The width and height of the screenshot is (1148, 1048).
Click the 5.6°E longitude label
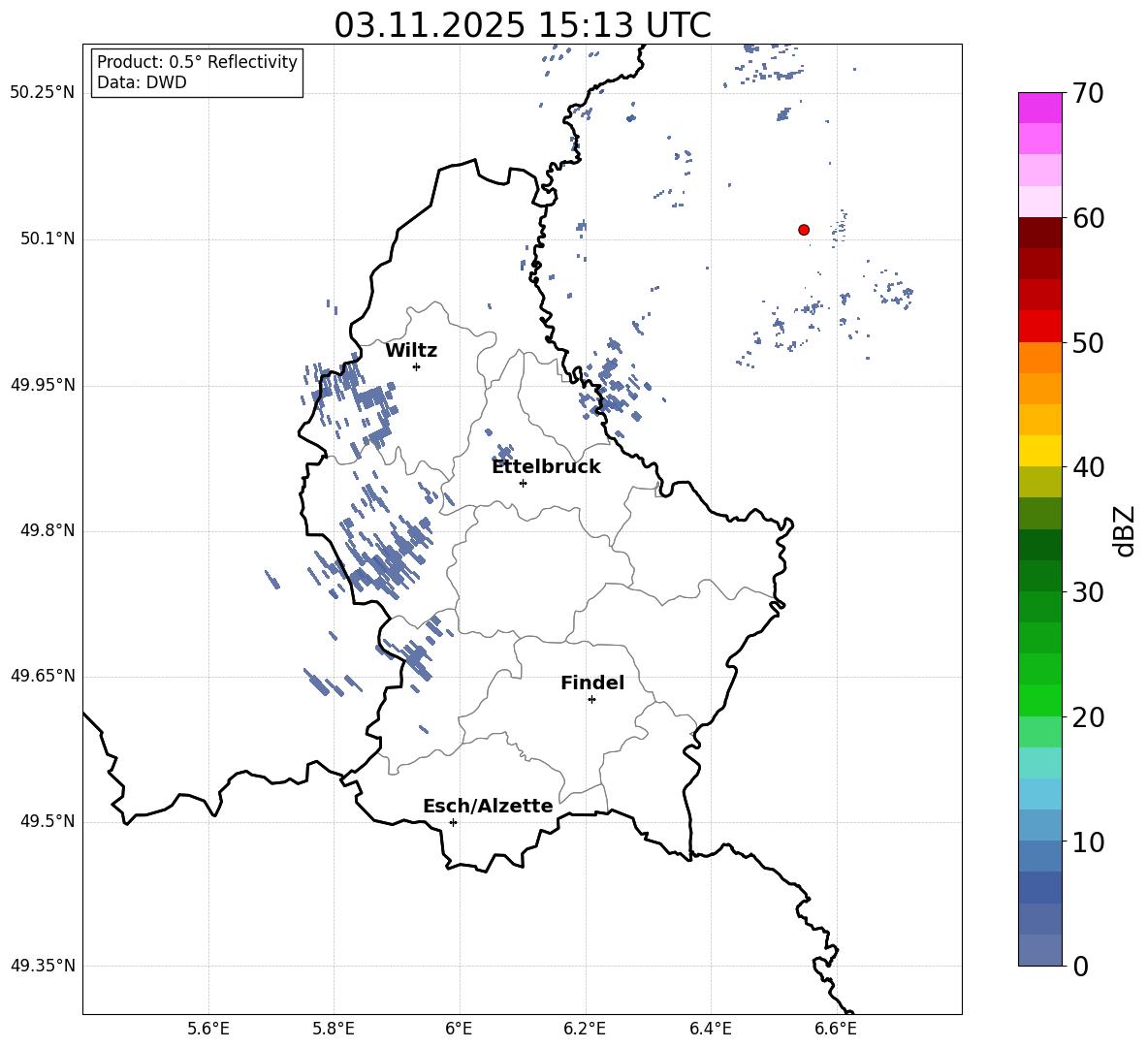tap(208, 1029)
